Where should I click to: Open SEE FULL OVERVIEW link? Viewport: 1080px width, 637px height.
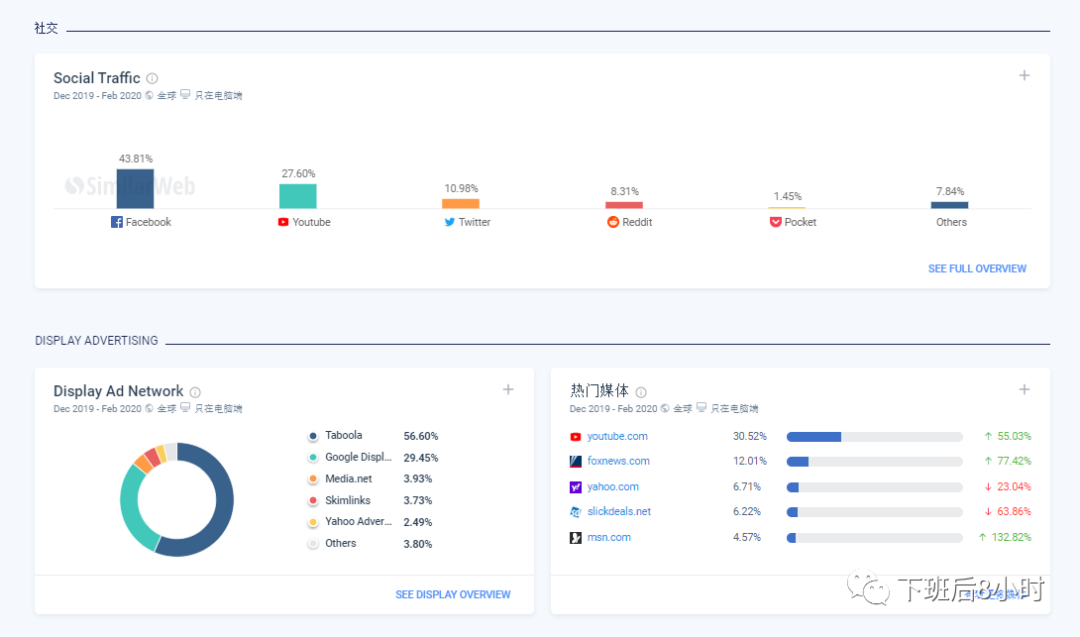(976, 269)
